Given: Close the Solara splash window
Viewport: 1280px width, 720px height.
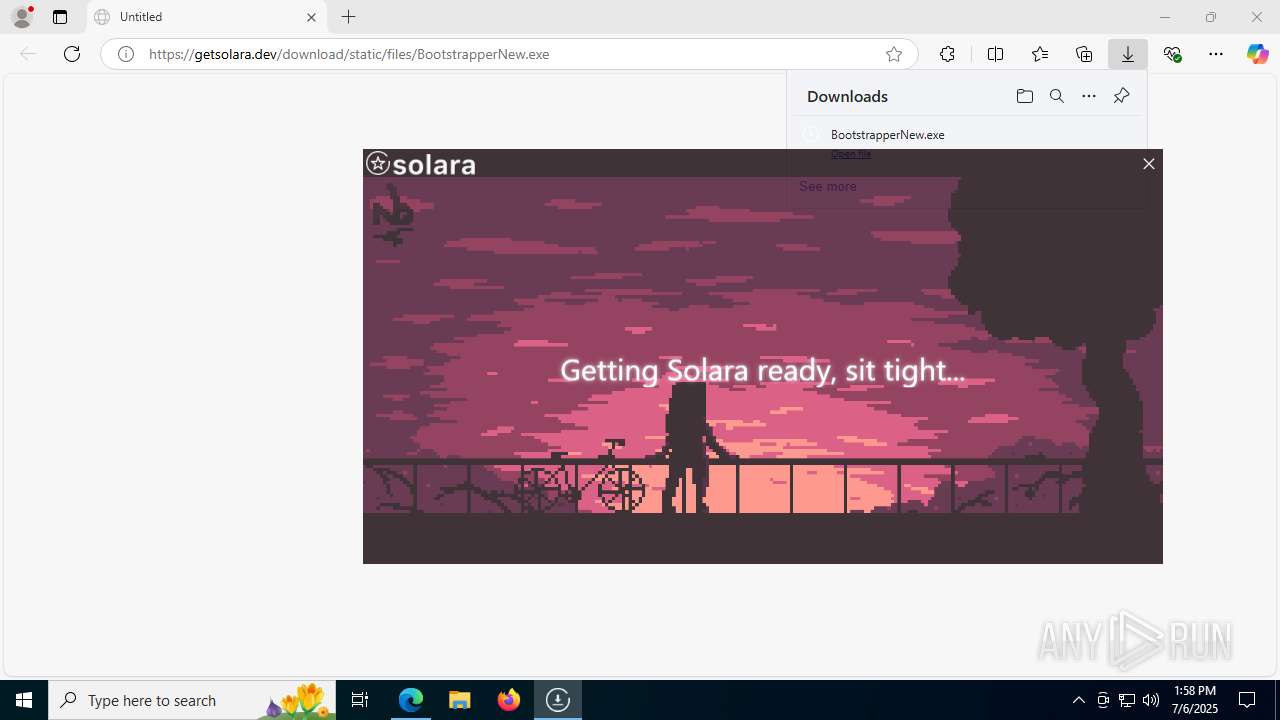Looking at the screenshot, I should pyautogui.click(x=1149, y=164).
